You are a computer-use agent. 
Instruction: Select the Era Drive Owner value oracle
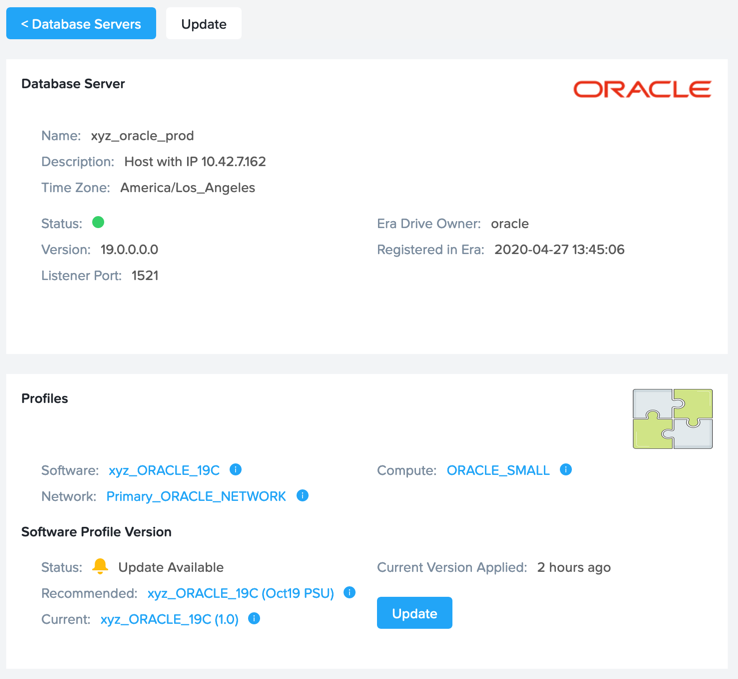point(510,224)
